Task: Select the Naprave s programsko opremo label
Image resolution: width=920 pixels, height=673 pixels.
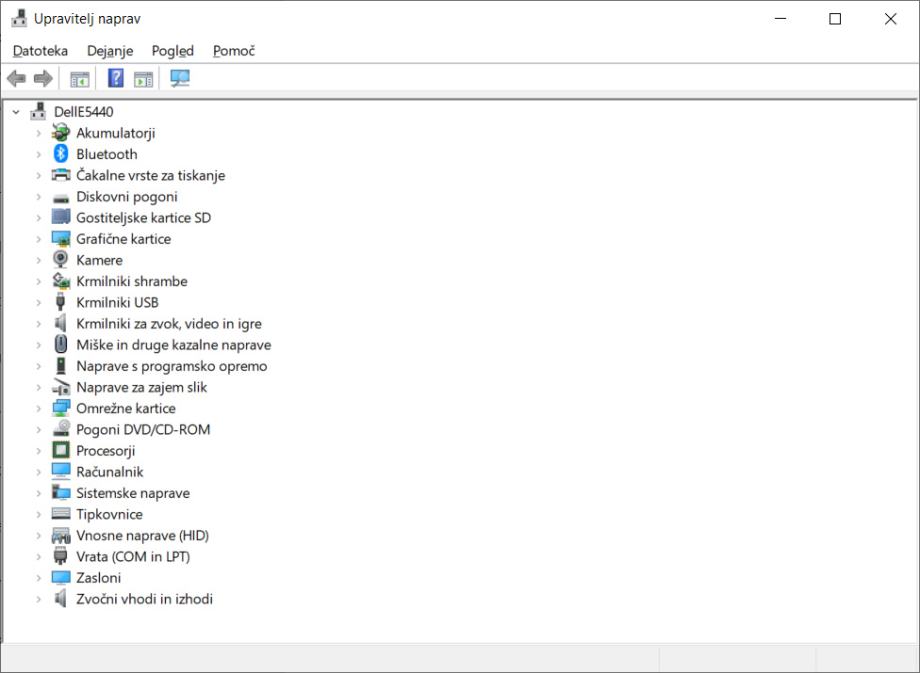Action: coord(171,366)
